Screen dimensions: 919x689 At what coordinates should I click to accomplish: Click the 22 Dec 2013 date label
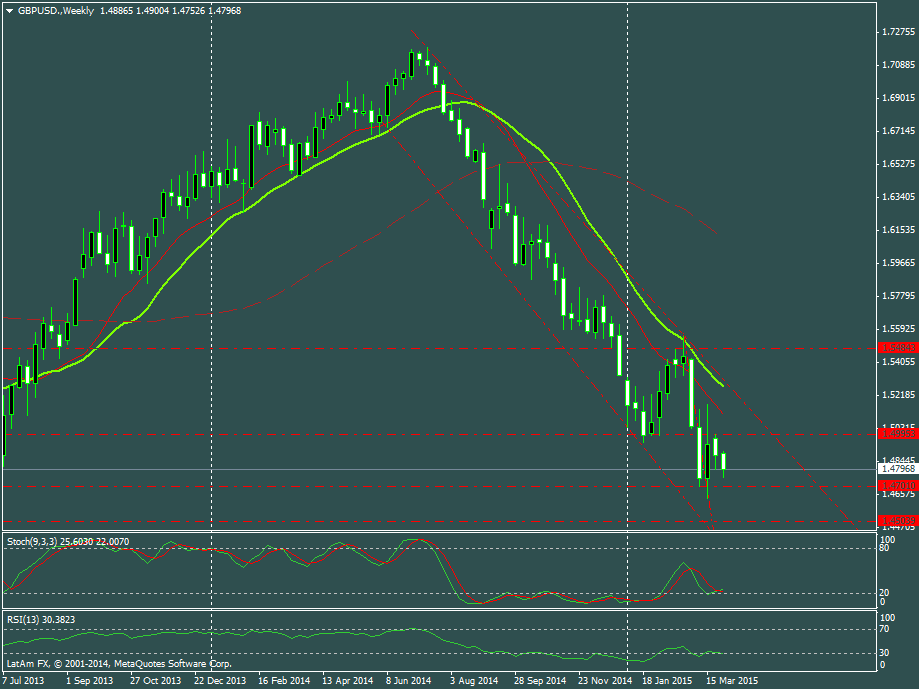click(219, 680)
